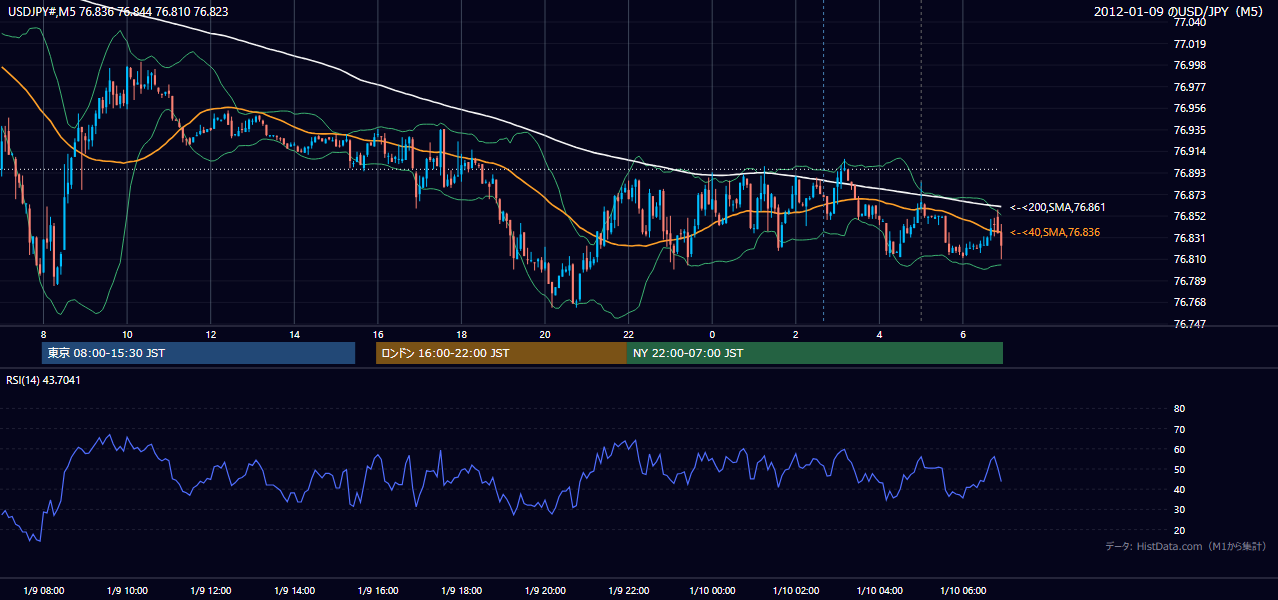This screenshot has height=600, width=1278.
Task: Click hour tick 2 under price chart
Action: click(796, 333)
